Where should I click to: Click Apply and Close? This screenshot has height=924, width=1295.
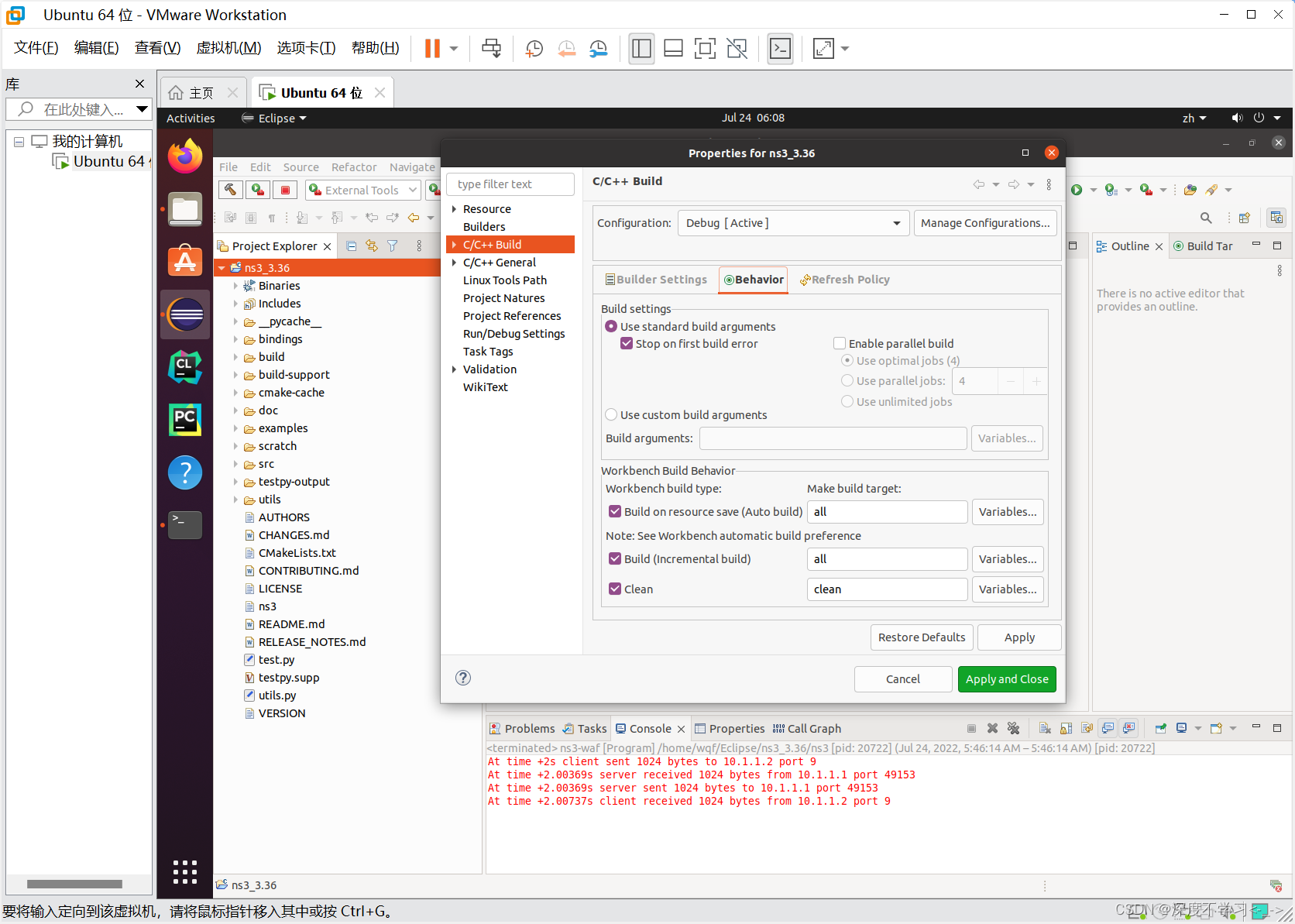1007,679
